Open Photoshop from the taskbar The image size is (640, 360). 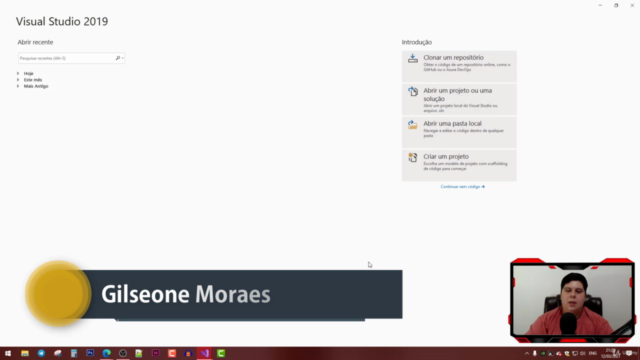[90, 353]
